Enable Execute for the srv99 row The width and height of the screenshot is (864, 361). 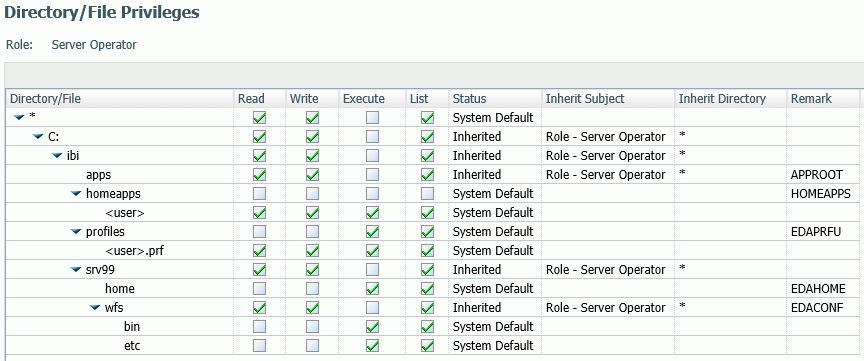[x=372, y=270]
